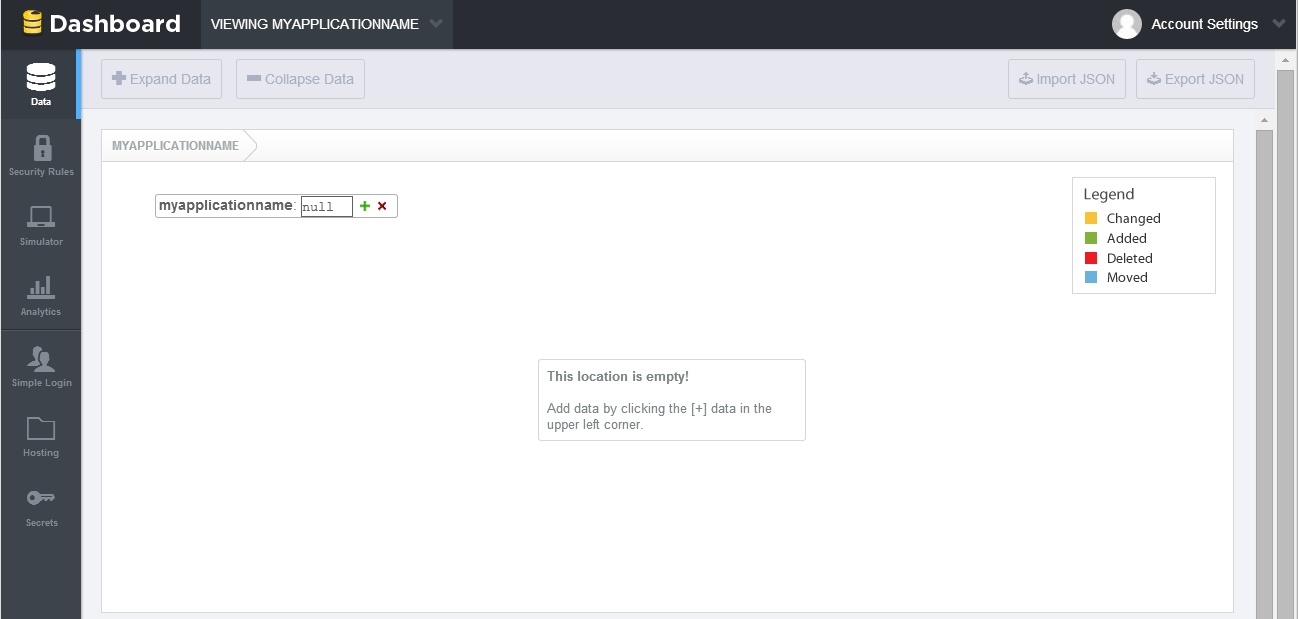View Analytics from the sidebar
The height and width of the screenshot is (619, 1298).
[40, 295]
